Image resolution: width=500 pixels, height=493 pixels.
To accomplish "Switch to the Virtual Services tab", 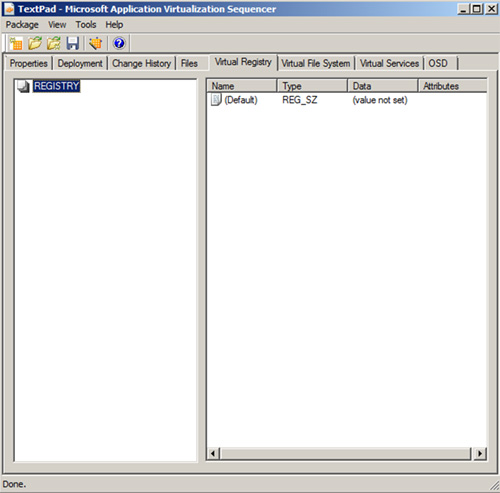I will point(389,63).
